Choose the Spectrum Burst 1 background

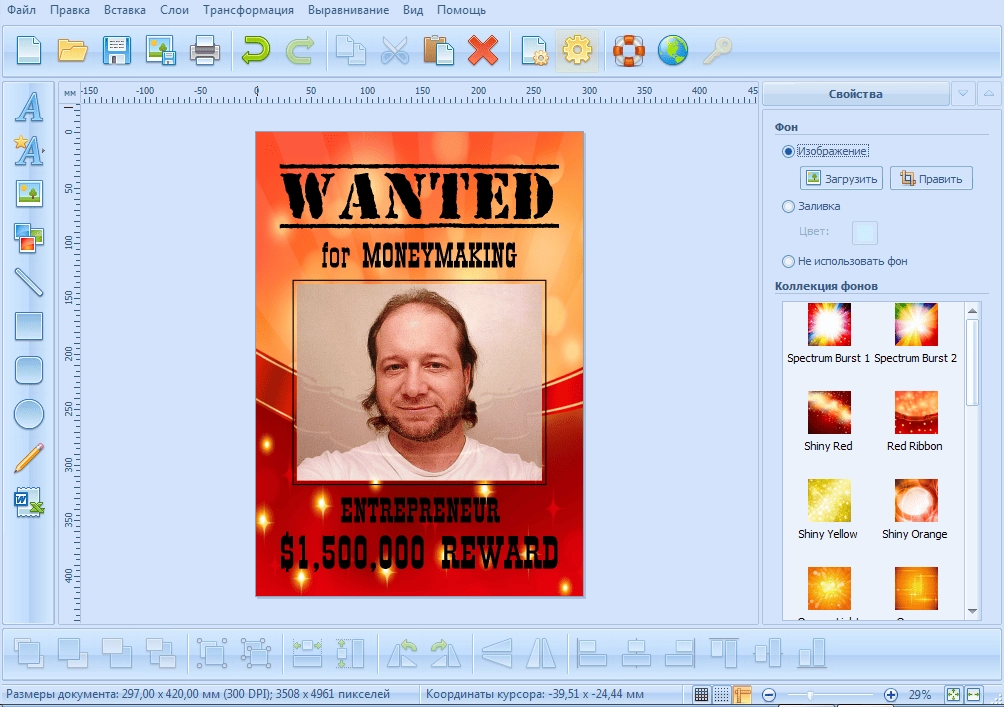pyautogui.click(x=828, y=333)
